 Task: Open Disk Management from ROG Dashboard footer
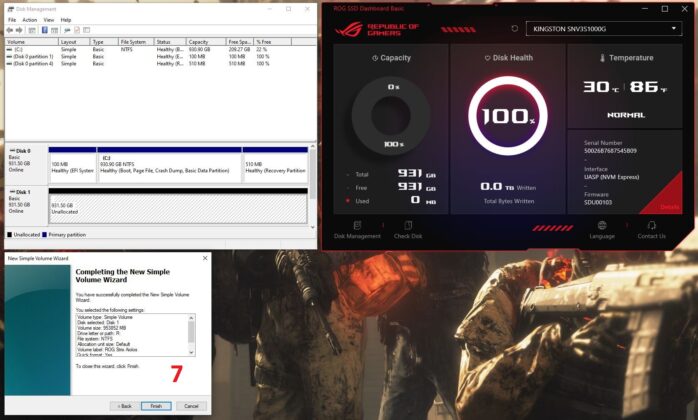pos(357,230)
